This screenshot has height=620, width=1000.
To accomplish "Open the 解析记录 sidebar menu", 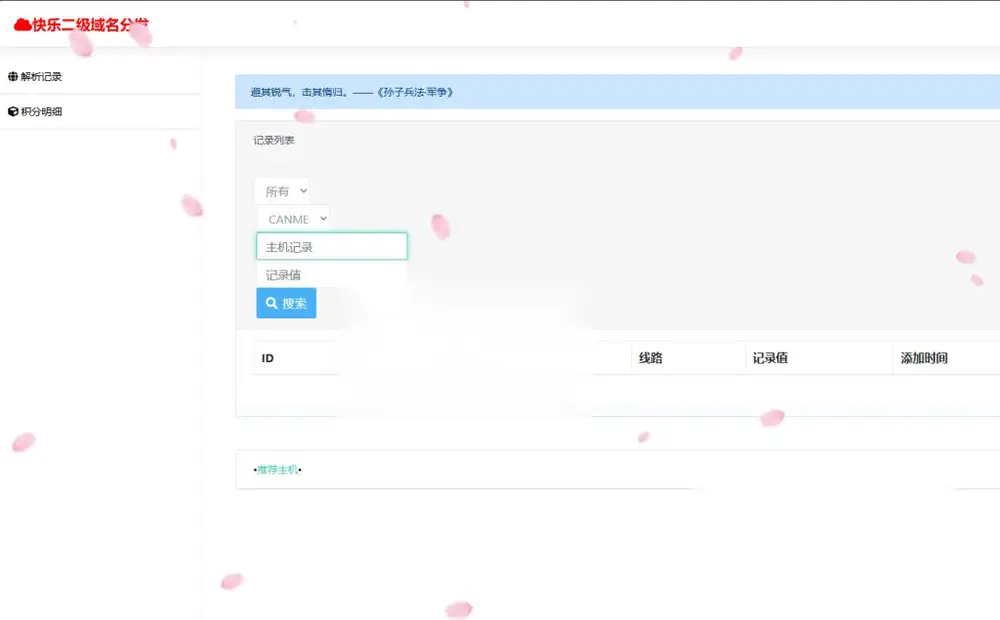I will coord(41,77).
